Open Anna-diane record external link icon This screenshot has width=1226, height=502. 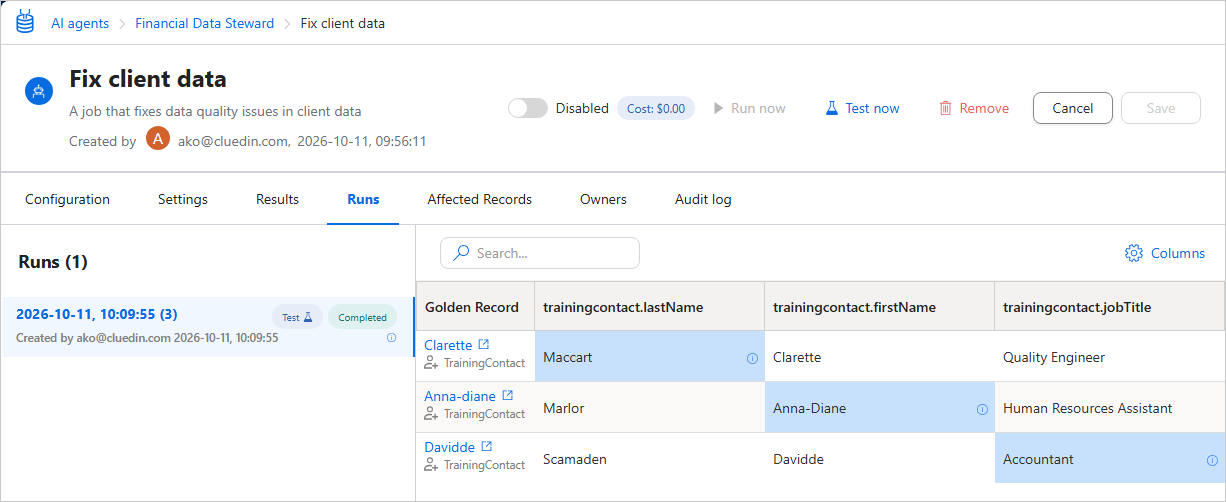coord(507,396)
